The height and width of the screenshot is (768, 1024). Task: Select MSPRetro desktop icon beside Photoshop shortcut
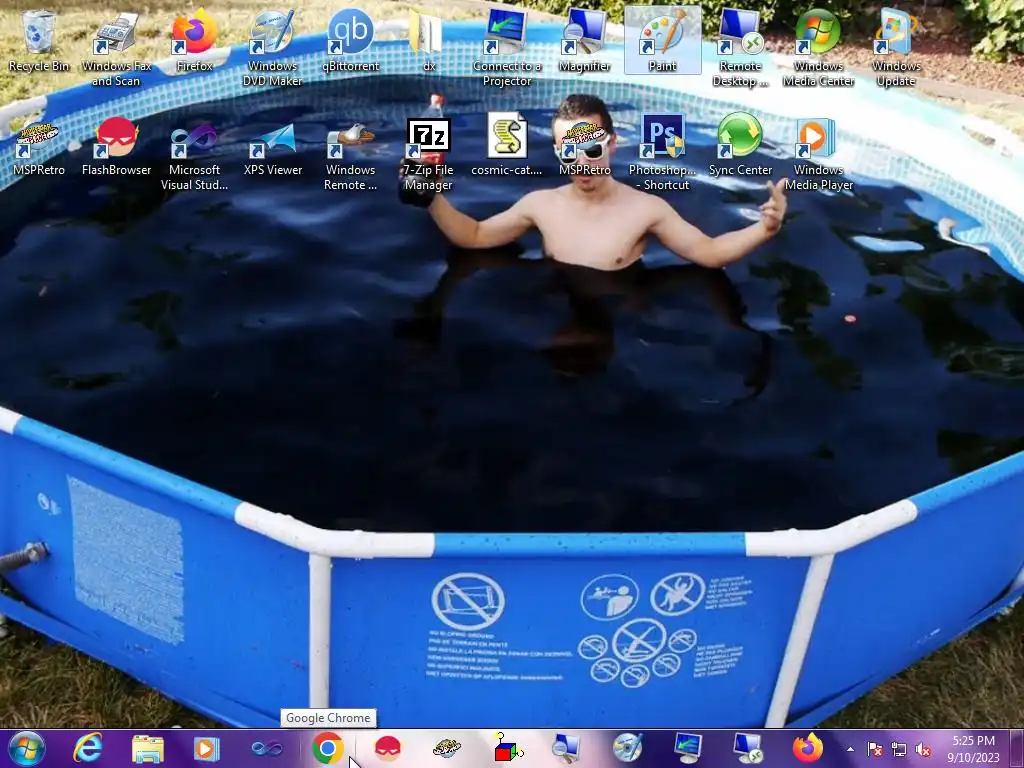point(584,145)
